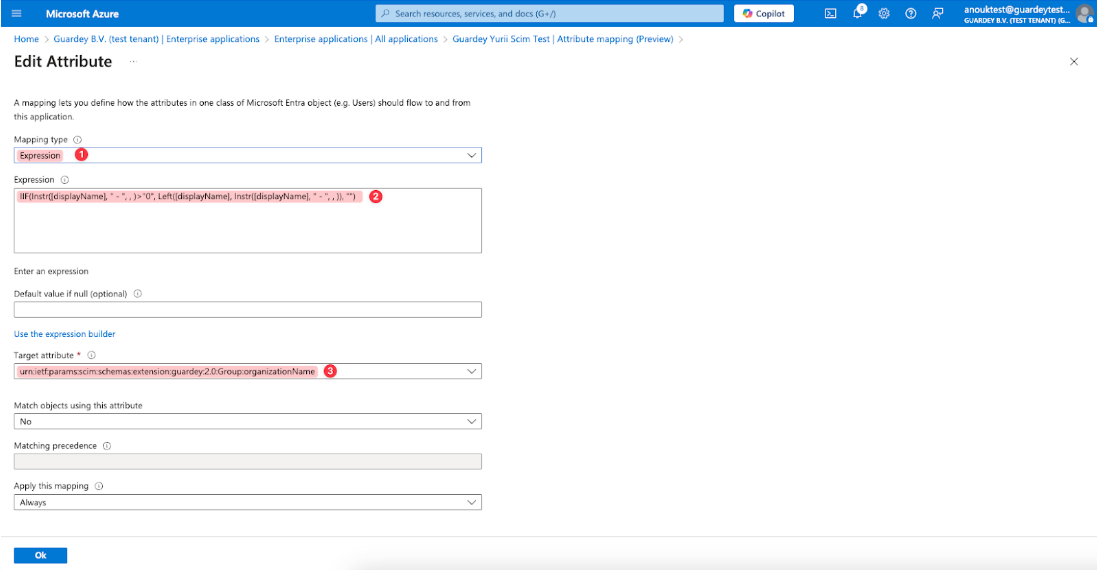Open the Azure portal hamburger menu
The height and width of the screenshot is (570, 1097).
[x=16, y=13]
